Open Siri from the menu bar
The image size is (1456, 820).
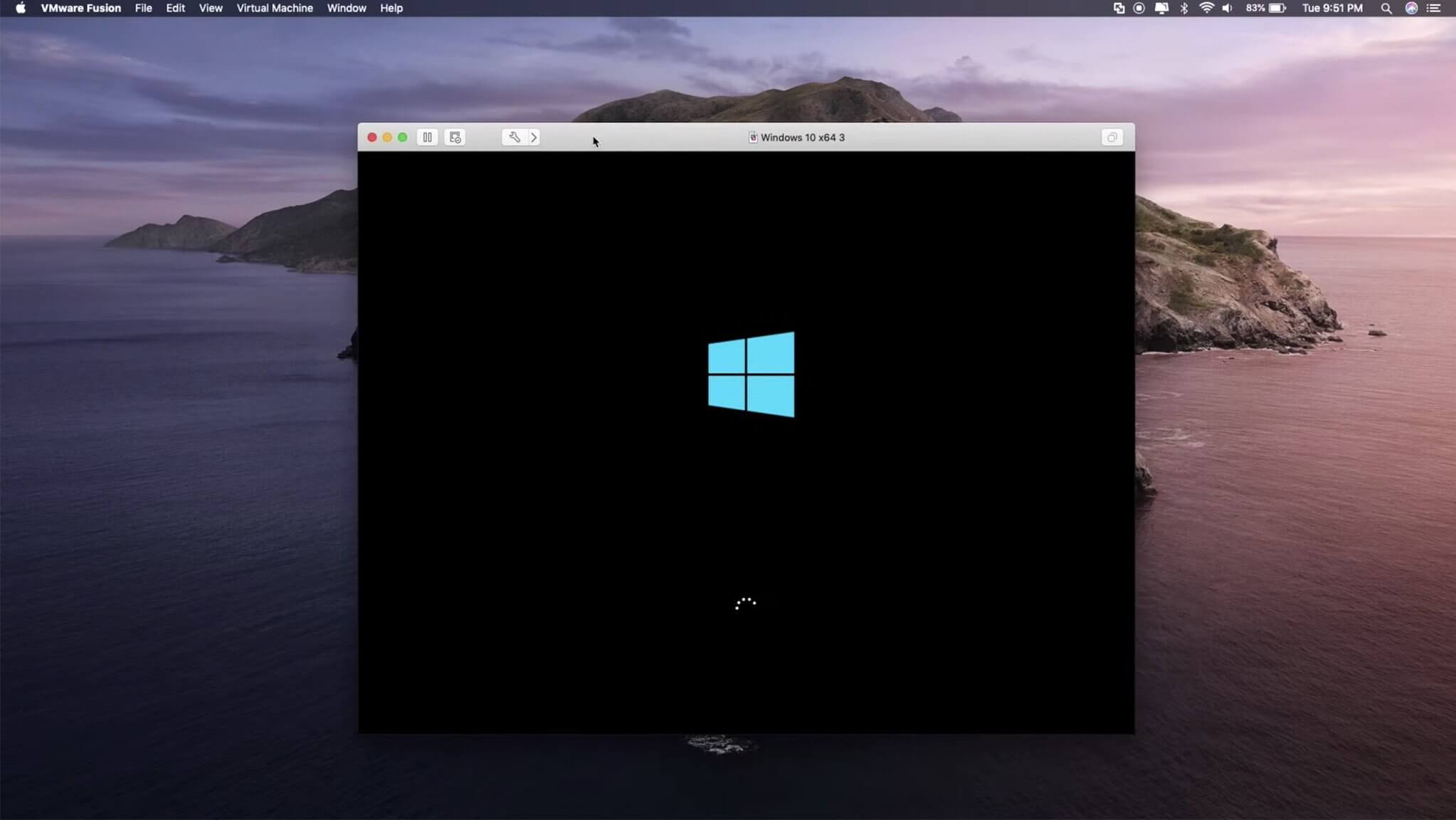pyautogui.click(x=1412, y=8)
